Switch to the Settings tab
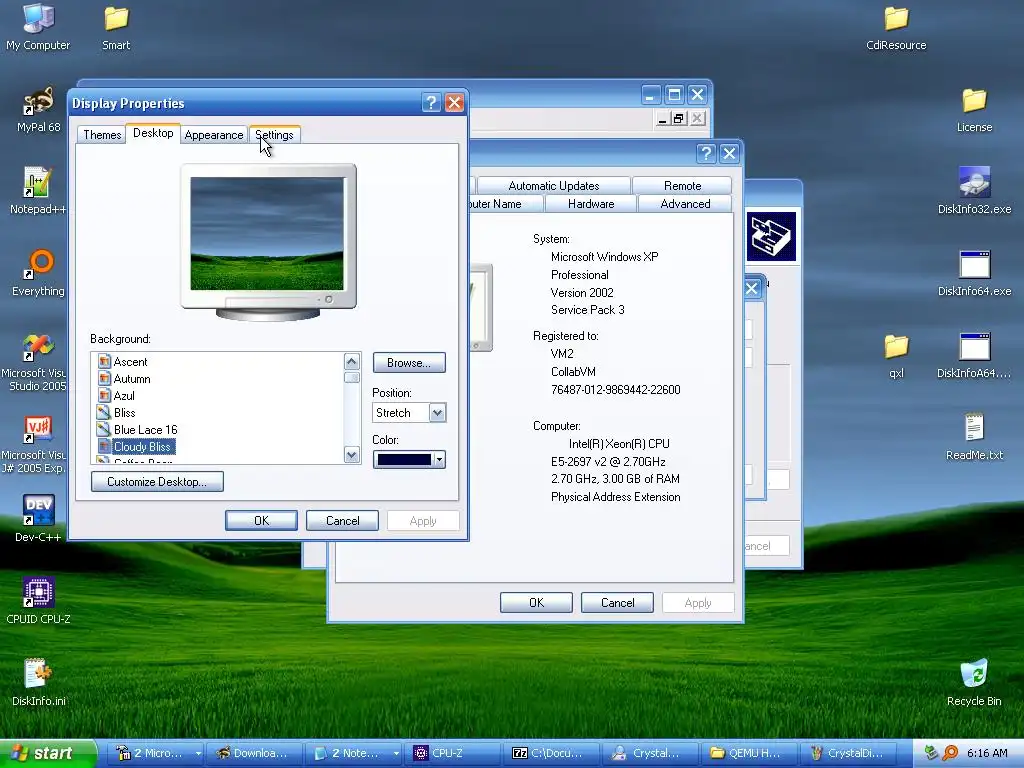Screen dimensions: 1024x768 pyautogui.click(x=274, y=135)
